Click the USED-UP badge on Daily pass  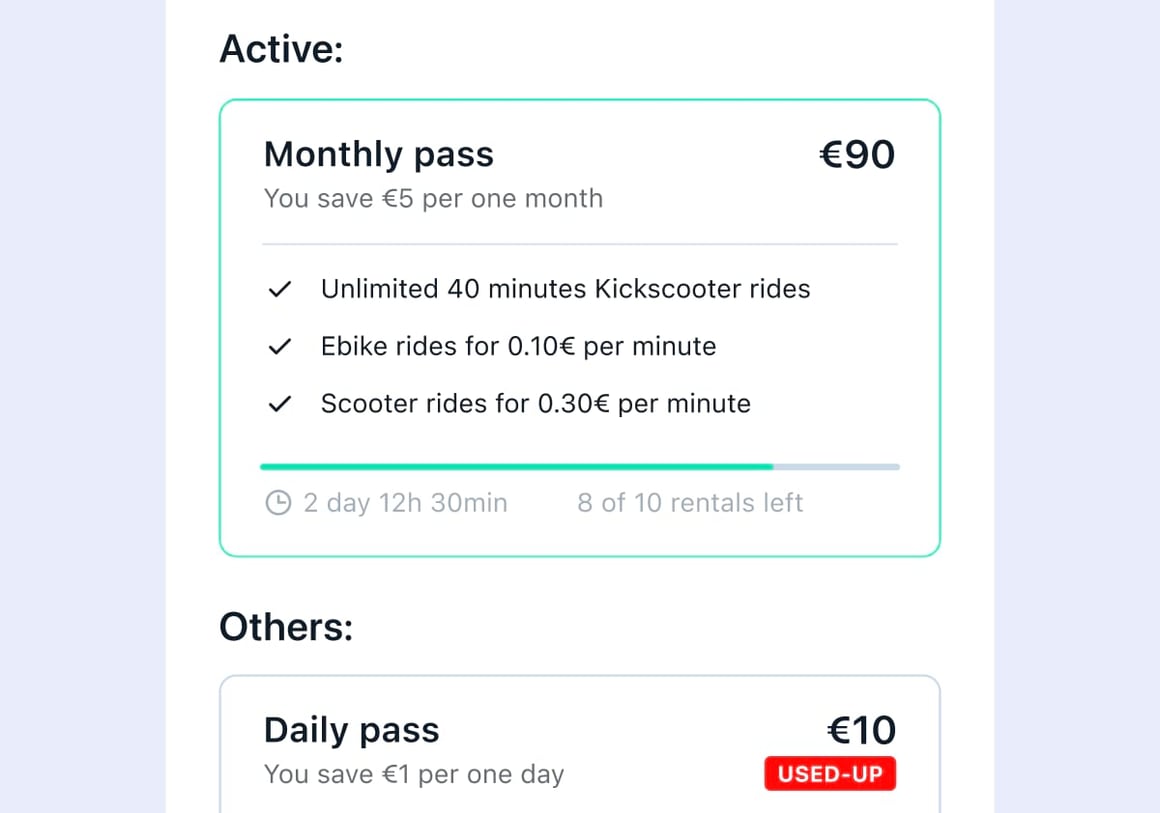pos(830,773)
